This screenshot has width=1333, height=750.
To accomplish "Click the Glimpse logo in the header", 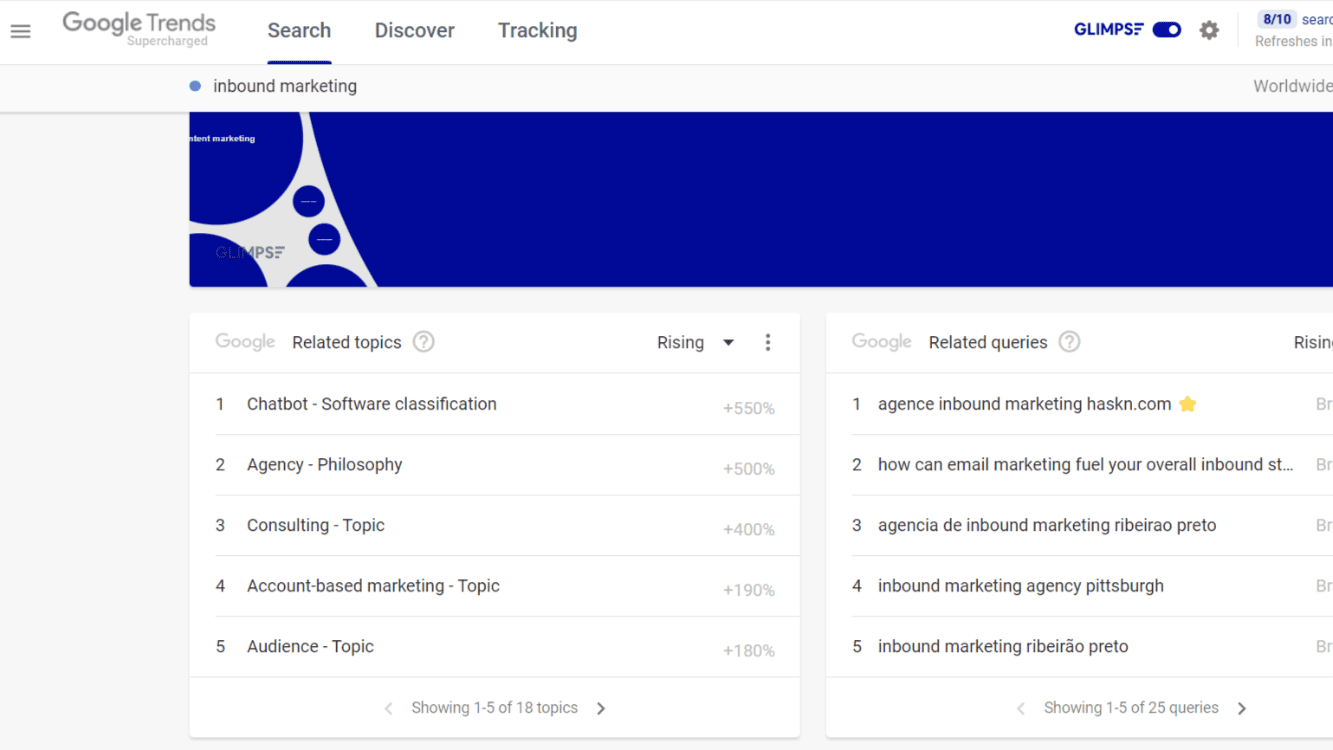I will (x=1108, y=30).
